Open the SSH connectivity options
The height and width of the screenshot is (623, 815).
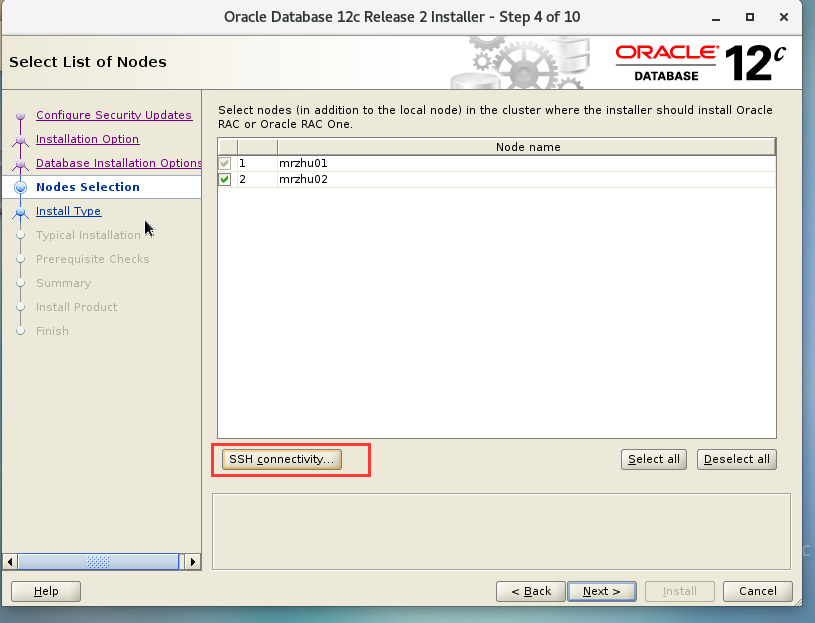click(x=282, y=459)
